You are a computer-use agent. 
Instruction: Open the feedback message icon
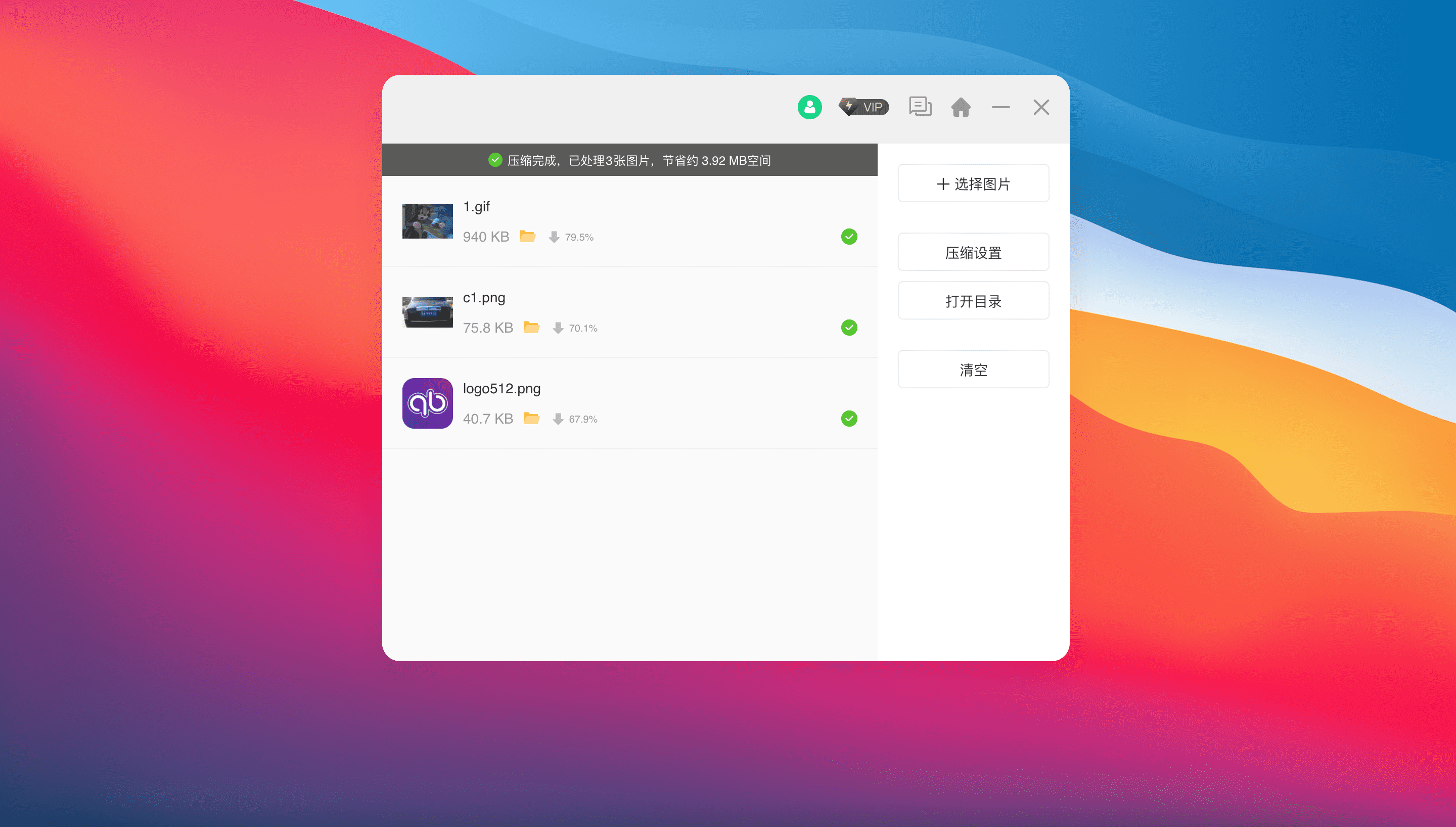point(920,107)
